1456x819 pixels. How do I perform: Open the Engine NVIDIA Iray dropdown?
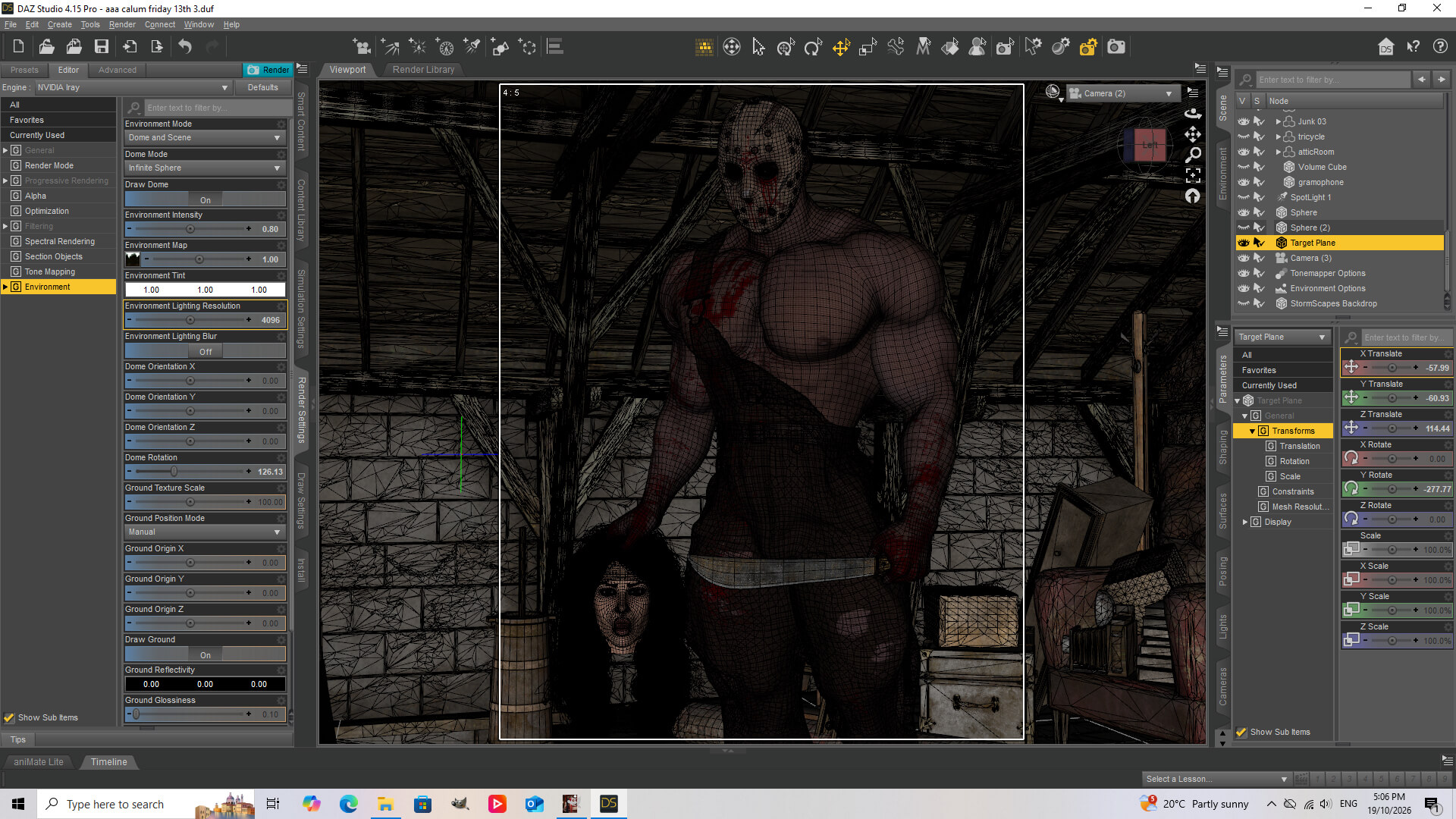click(x=133, y=87)
